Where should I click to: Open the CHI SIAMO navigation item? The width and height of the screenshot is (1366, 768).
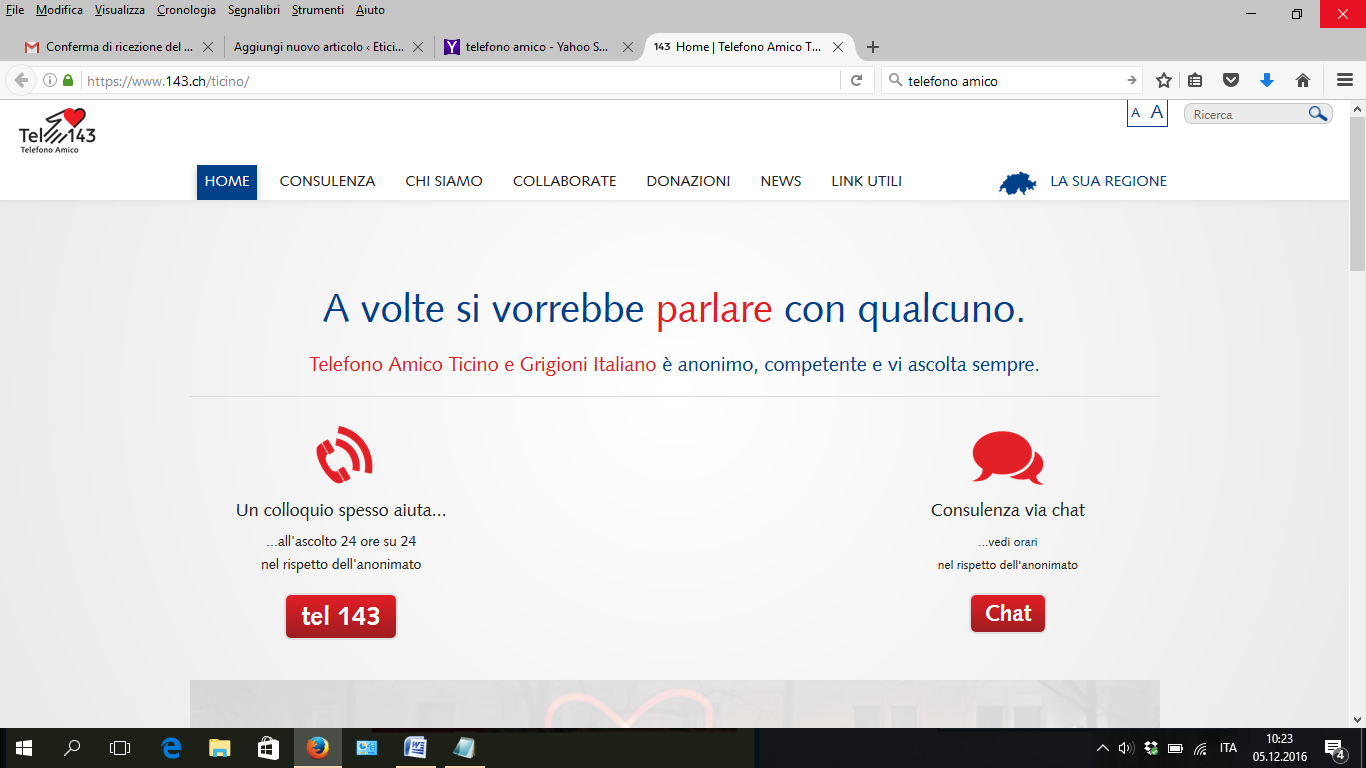(444, 182)
